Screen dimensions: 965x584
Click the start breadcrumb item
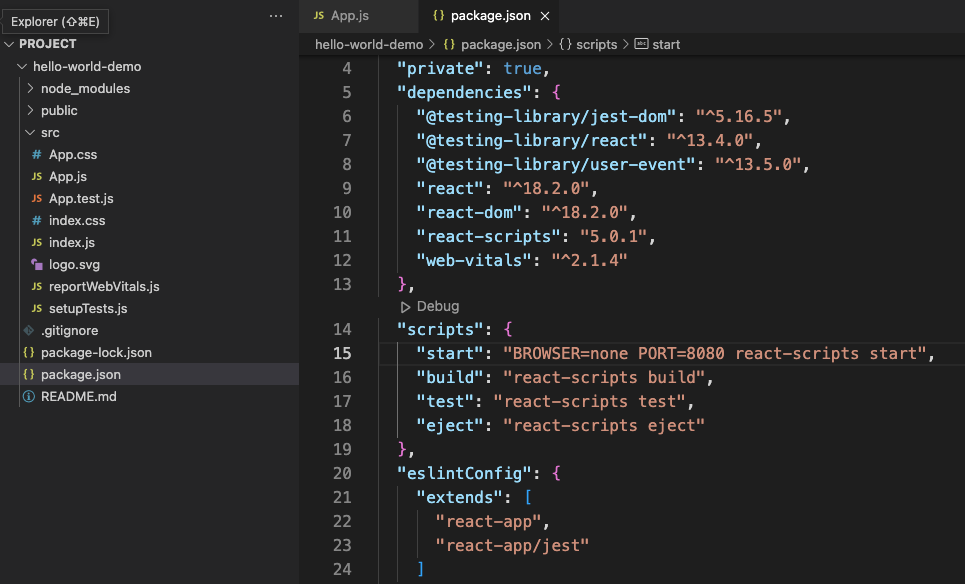click(667, 44)
